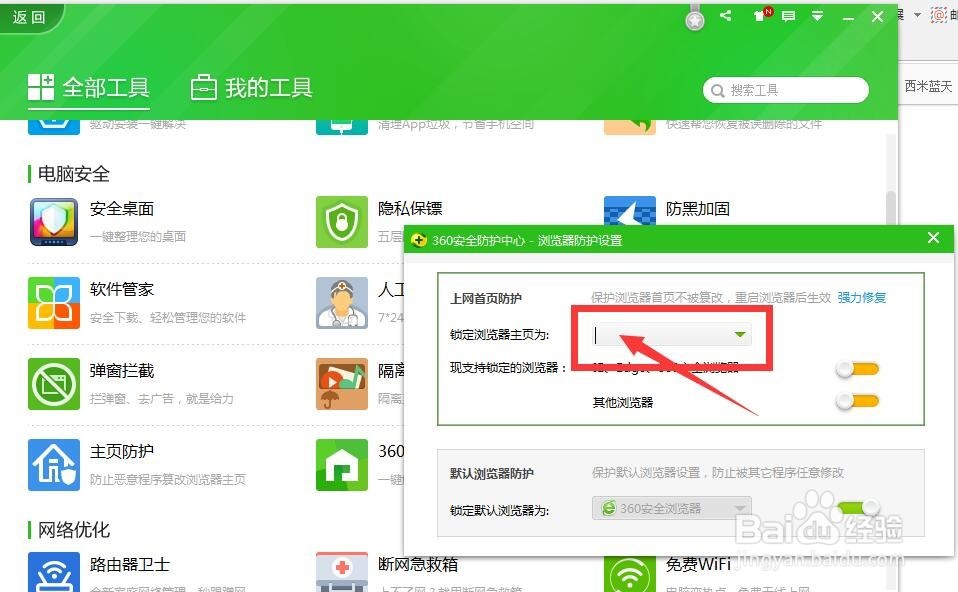Click the 路由器卫士 title text
Image resolution: width=958 pixels, height=592 pixels.
click(x=130, y=565)
